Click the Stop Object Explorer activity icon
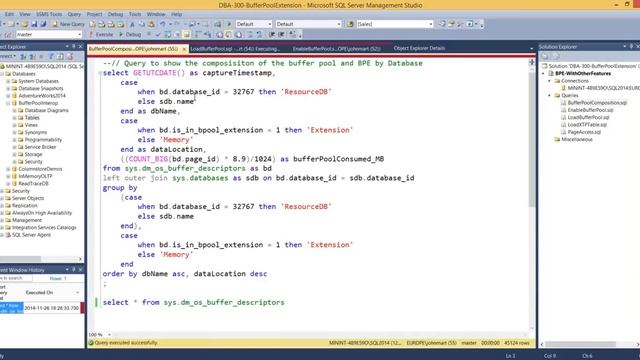640x360 pixels. [x=41, y=56]
